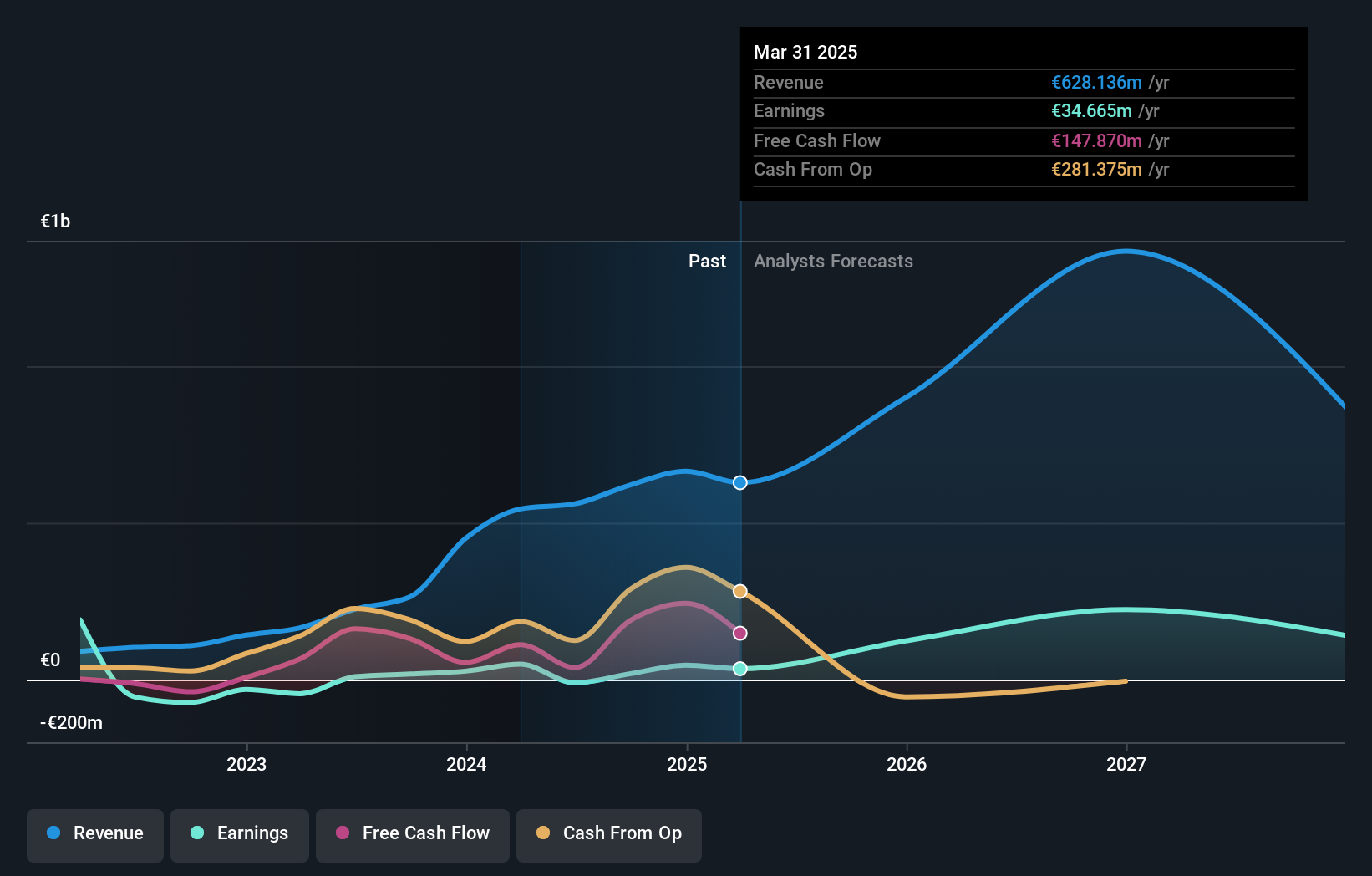Click the €628.136m Revenue value link
Screen dimensions: 1372x876
coord(1096,83)
